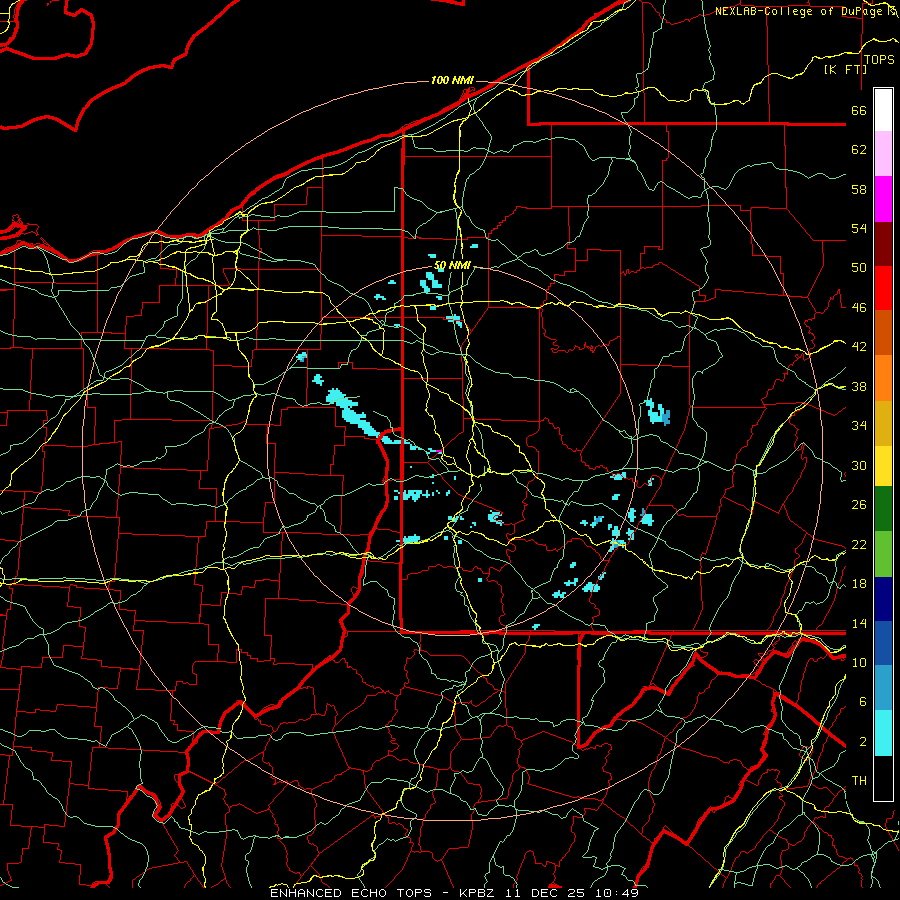Image resolution: width=900 pixels, height=900 pixels.
Task: Click the 'ENHANCED ECHO TOPS' product caption
Action: pyautogui.click(x=351, y=893)
